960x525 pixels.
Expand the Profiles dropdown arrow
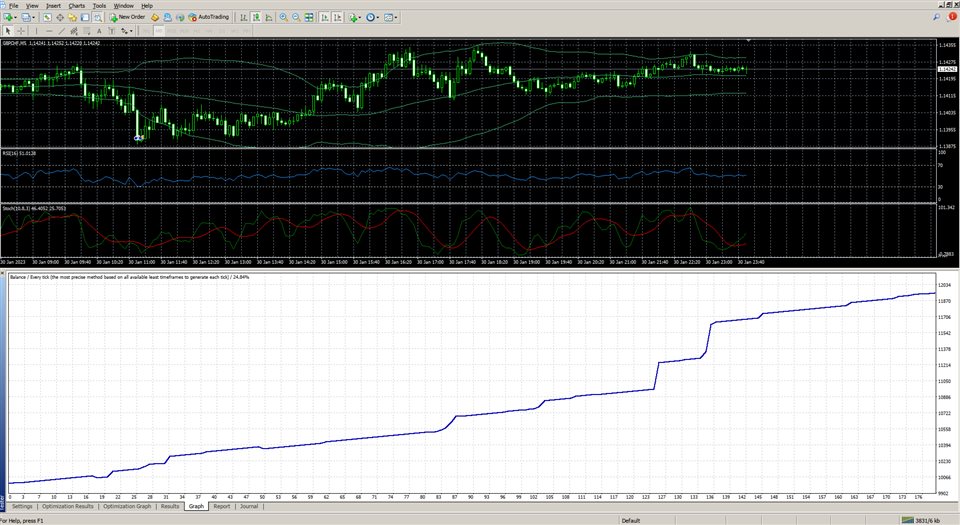[x=34, y=17]
